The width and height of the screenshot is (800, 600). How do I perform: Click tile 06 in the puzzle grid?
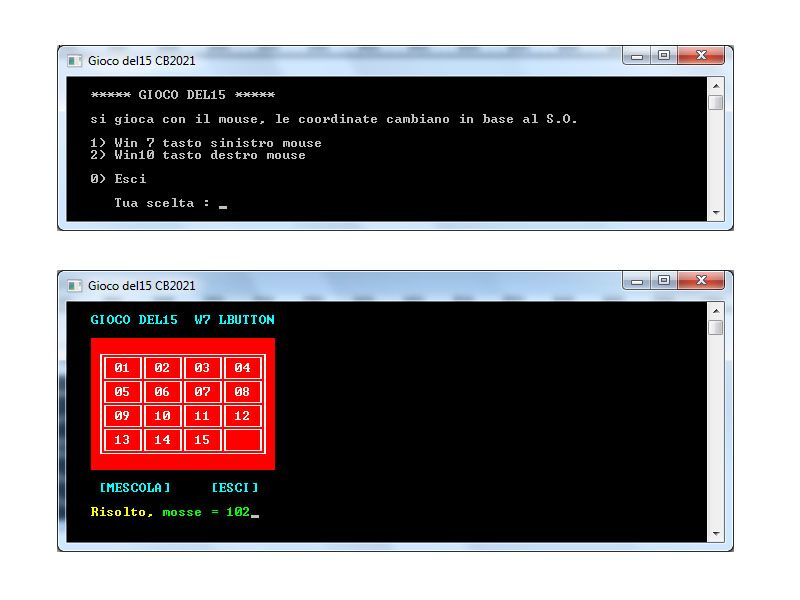tap(162, 392)
